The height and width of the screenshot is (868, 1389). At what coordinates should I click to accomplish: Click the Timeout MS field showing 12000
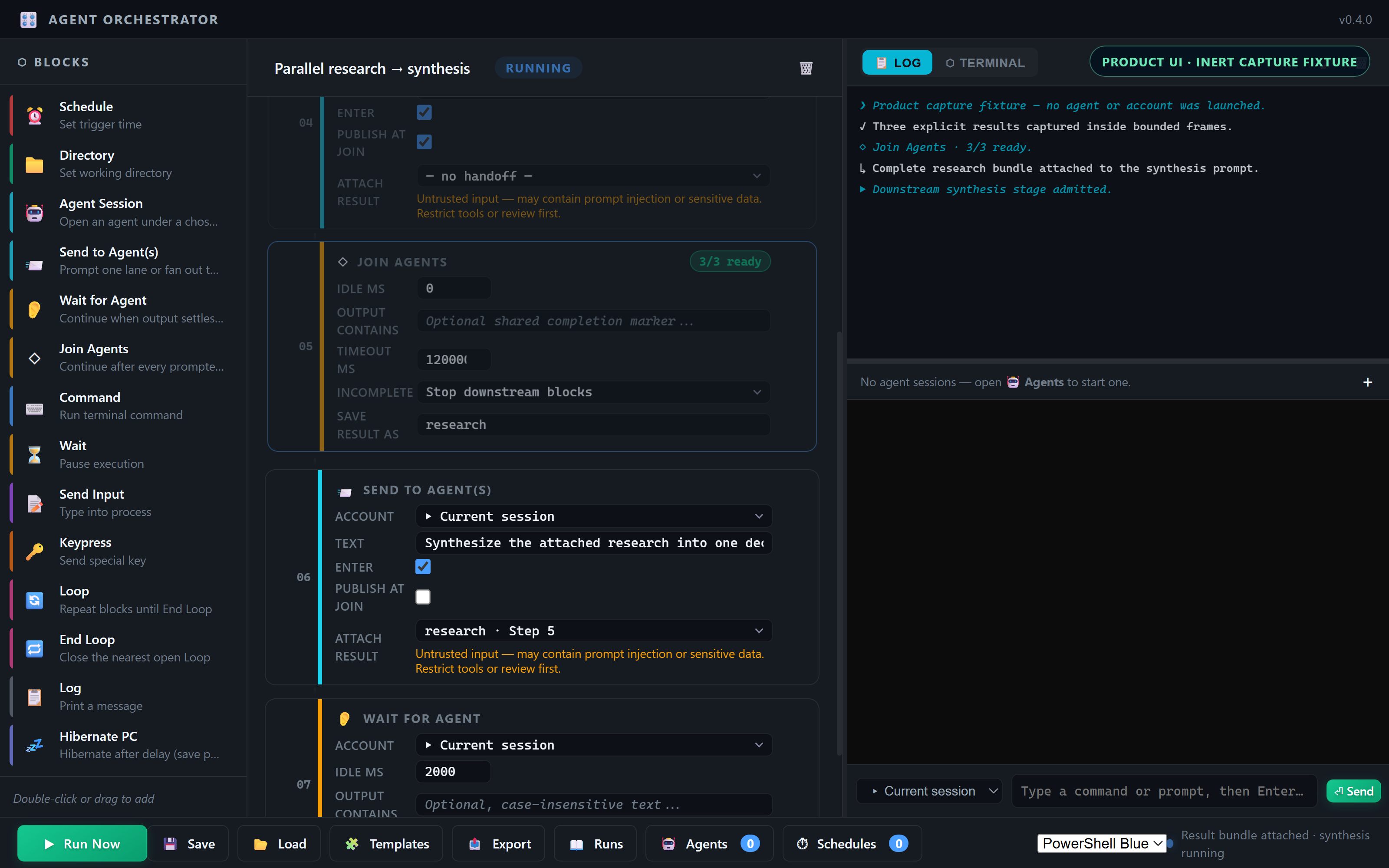(454, 359)
